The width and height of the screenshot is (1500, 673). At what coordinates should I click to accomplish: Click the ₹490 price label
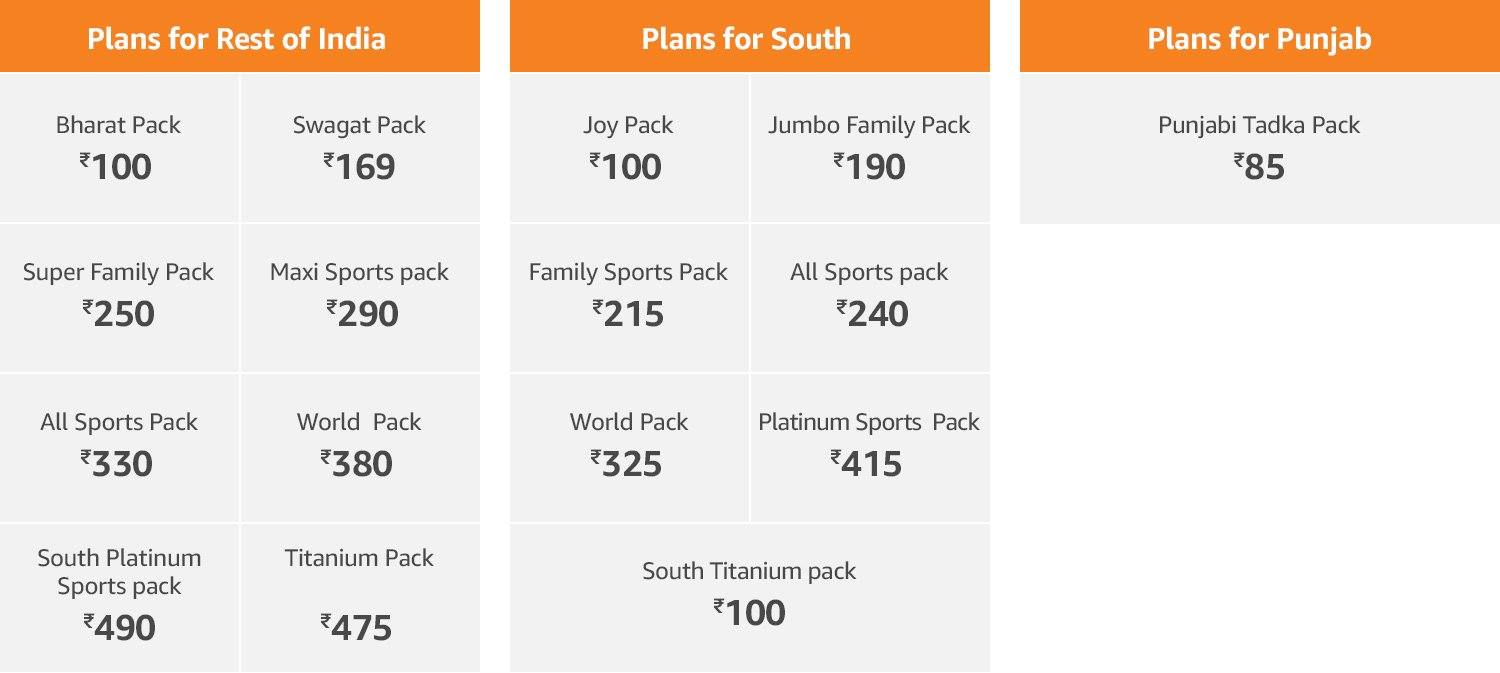click(119, 627)
